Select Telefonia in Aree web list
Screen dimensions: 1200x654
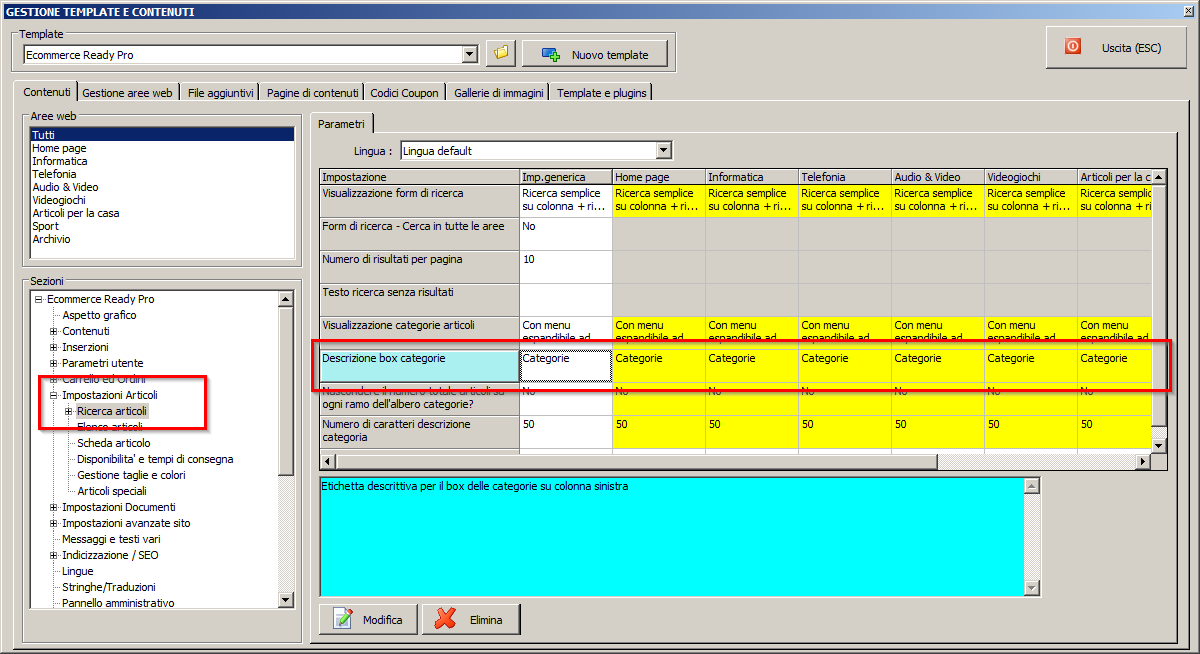coord(162,174)
